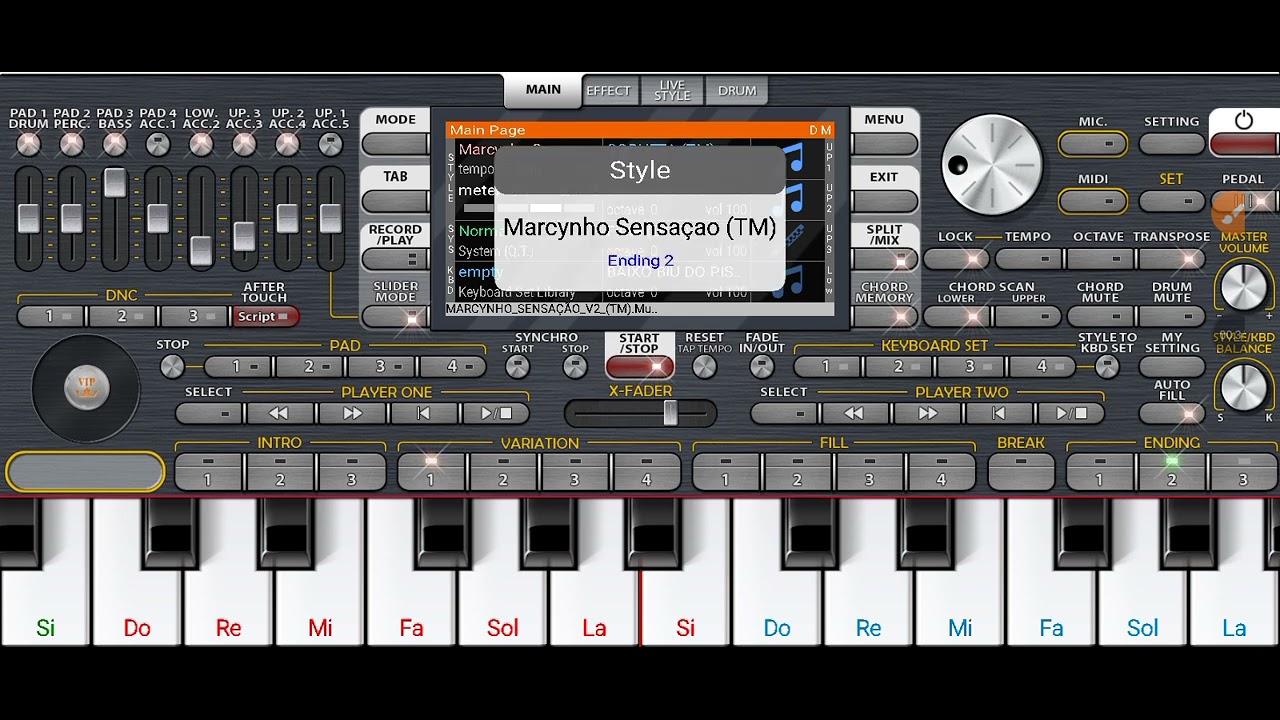This screenshot has width=1280, height=720.
Task: Turn the PAD 4 ACC.1 knob
Action: [158, 144]
